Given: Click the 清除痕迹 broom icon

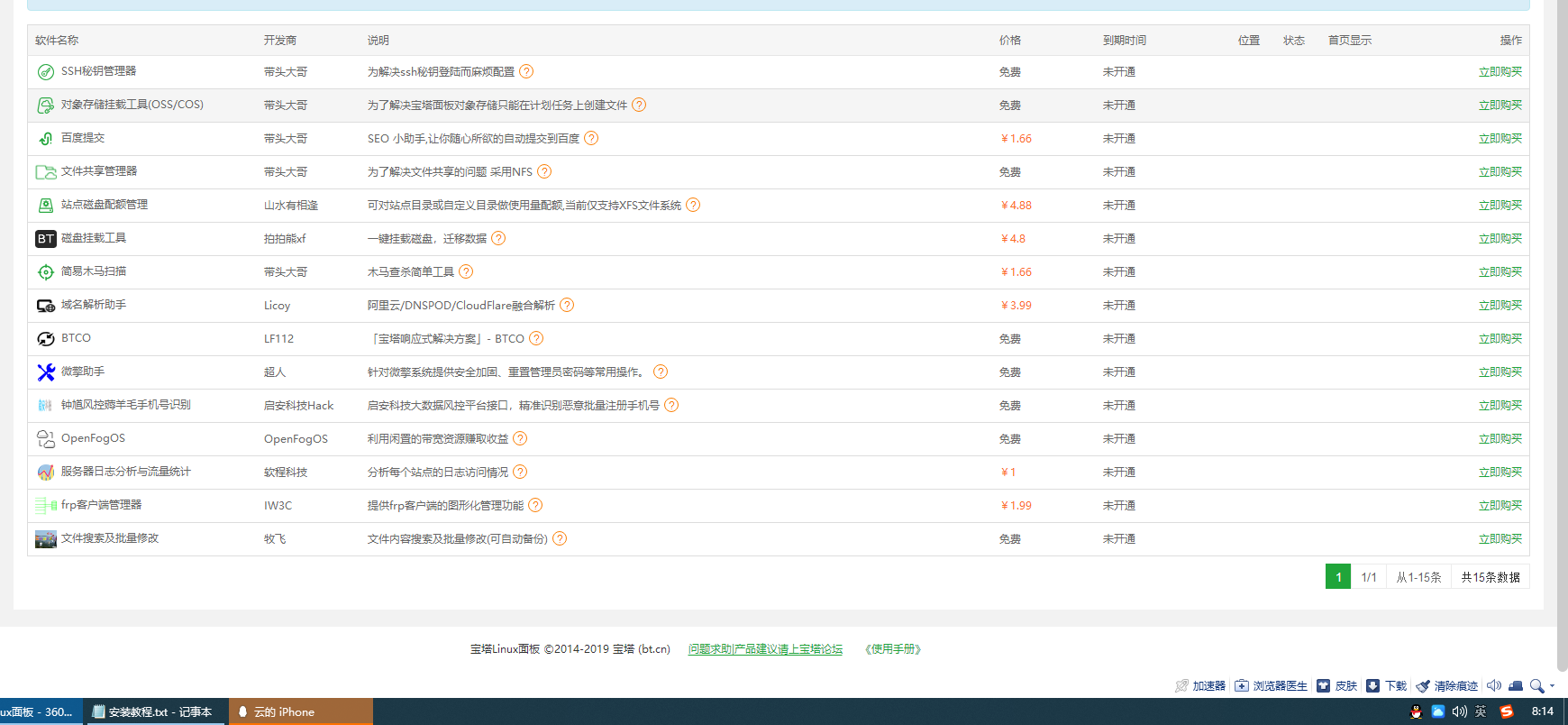Looking at the screenshot, I should 1423,685.
